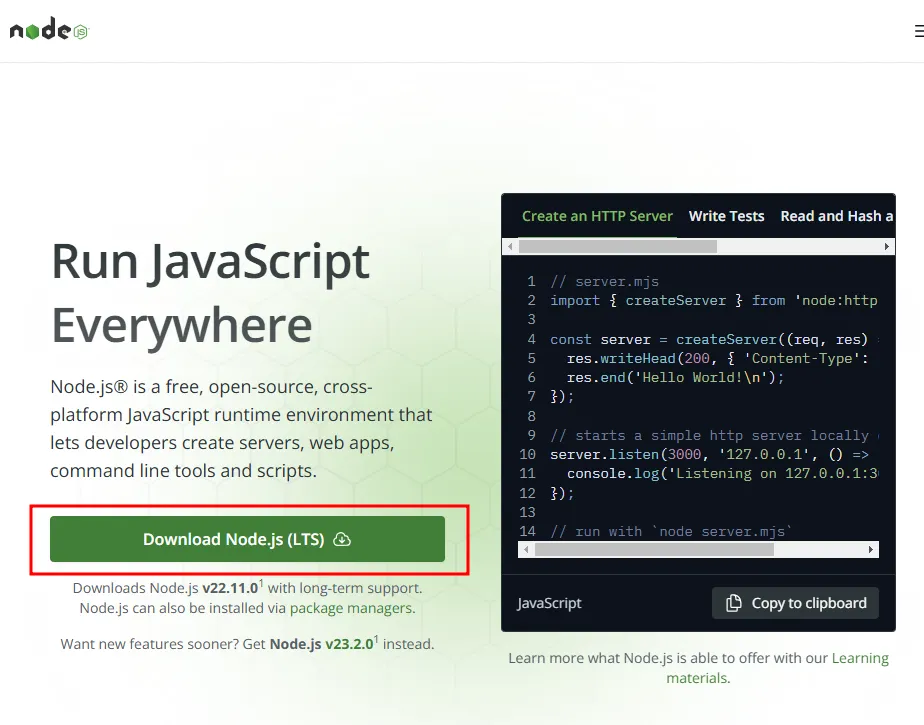Viewport: 924px width, 725px height.
Task: Click the tab bar scroll right arrow
Action: click(x=886, y=246)
